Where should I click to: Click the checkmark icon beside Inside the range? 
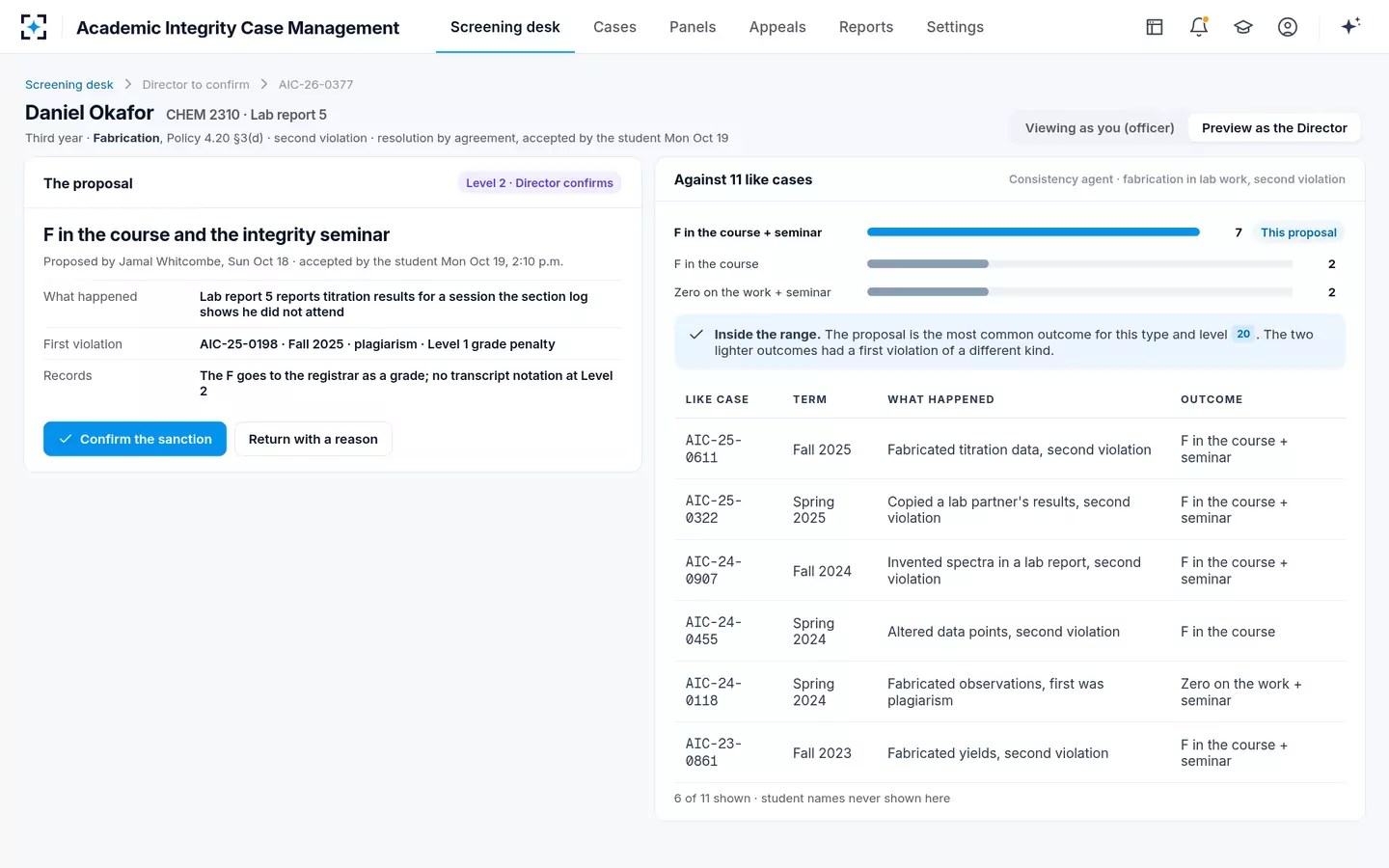tap(695, 335)
